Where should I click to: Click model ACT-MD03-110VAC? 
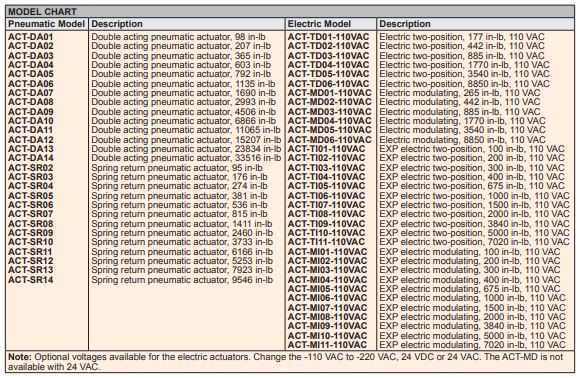[329, 112]
